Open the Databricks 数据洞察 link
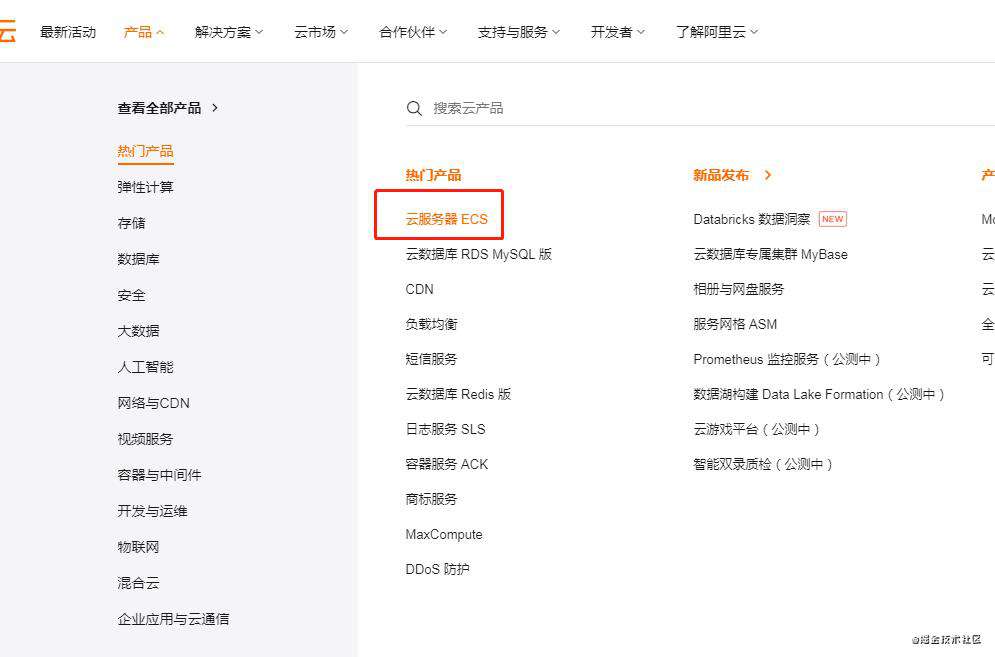The width and height of the screenshot is (995, 657). [x=752, y=220]
